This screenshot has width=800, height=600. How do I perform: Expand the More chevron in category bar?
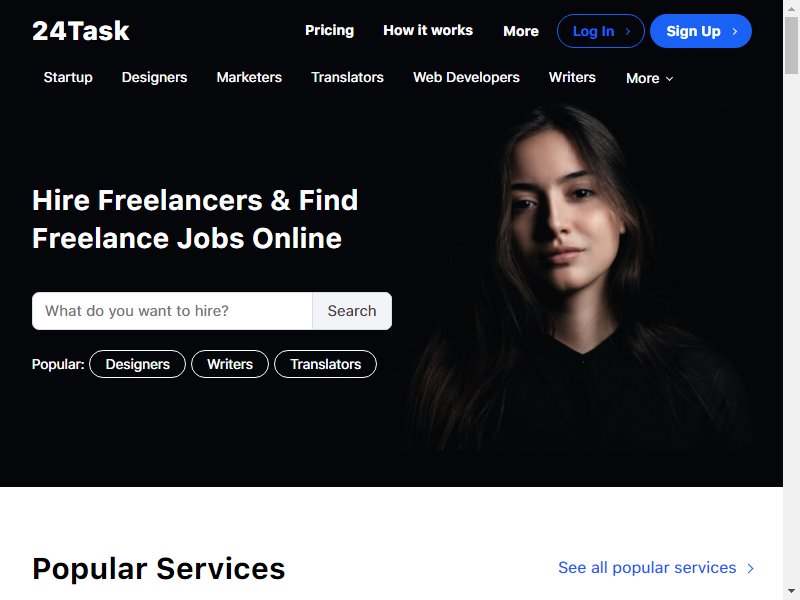pos(670,79)
